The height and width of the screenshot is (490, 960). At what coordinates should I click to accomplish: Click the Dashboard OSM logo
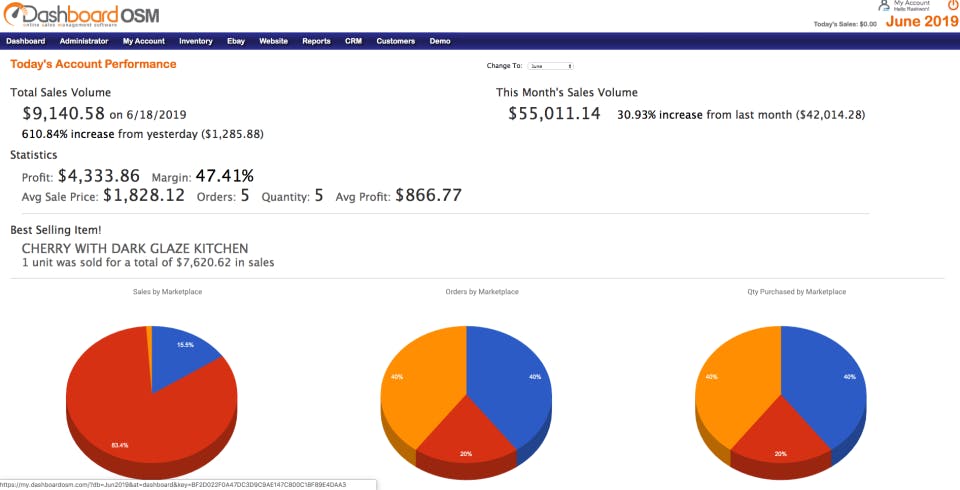[x=82, y=15]
